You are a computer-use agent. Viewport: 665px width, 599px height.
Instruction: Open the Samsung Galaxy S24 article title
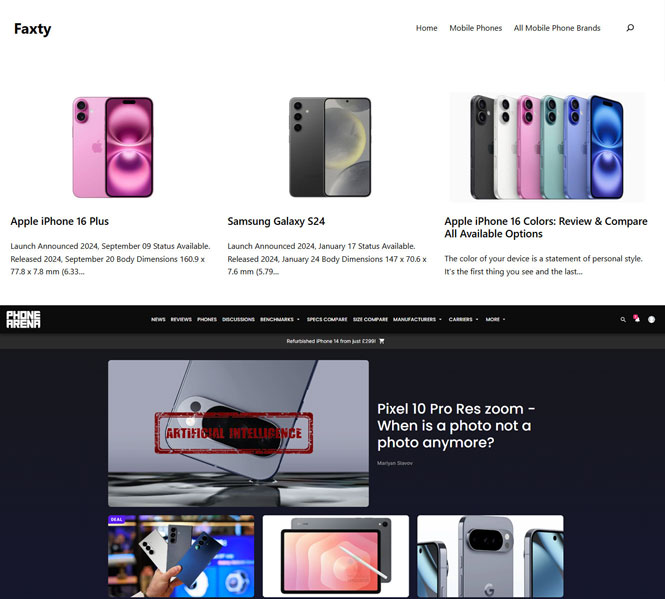276,221
